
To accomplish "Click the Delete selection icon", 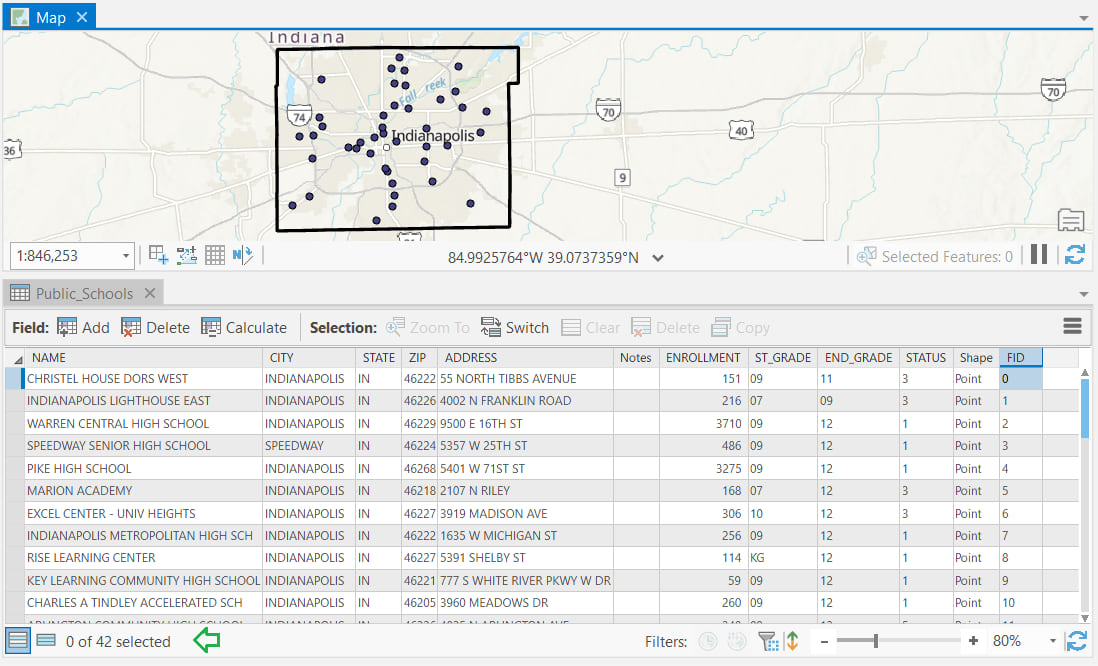I will coord(641,327).
